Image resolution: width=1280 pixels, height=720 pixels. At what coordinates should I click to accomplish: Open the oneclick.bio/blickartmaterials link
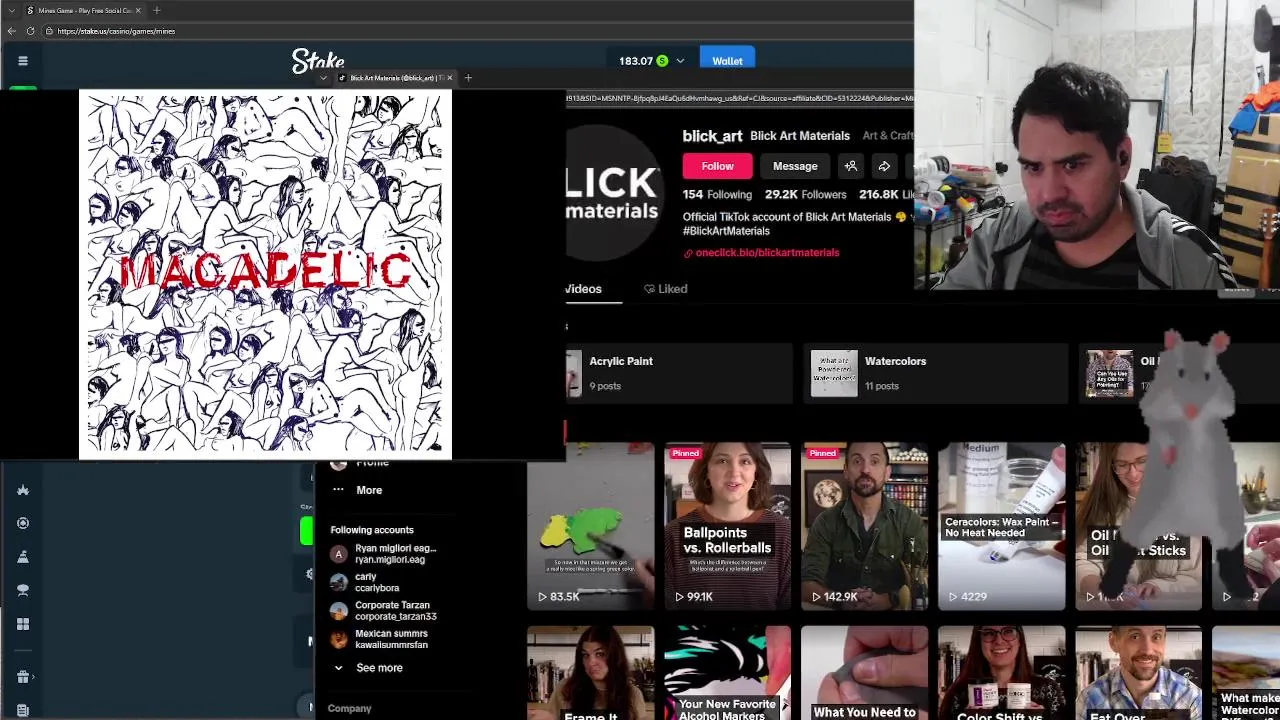767,253
